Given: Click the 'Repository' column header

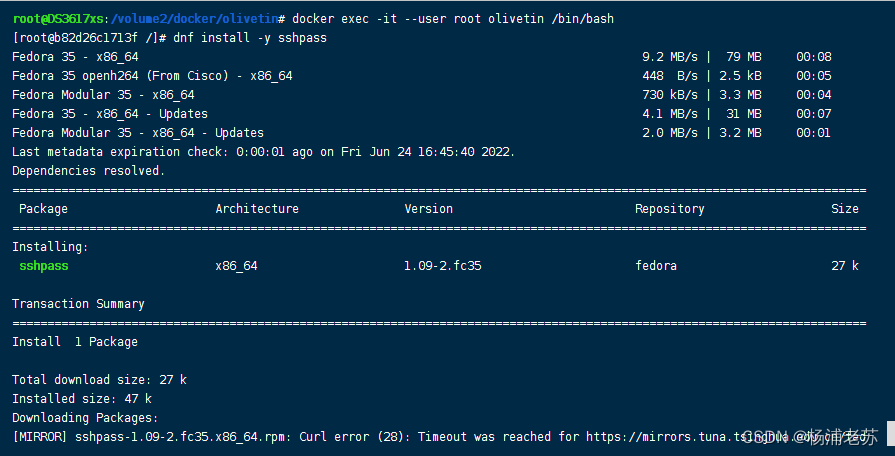Looking at the screenshot, I should tap(670, 209).
